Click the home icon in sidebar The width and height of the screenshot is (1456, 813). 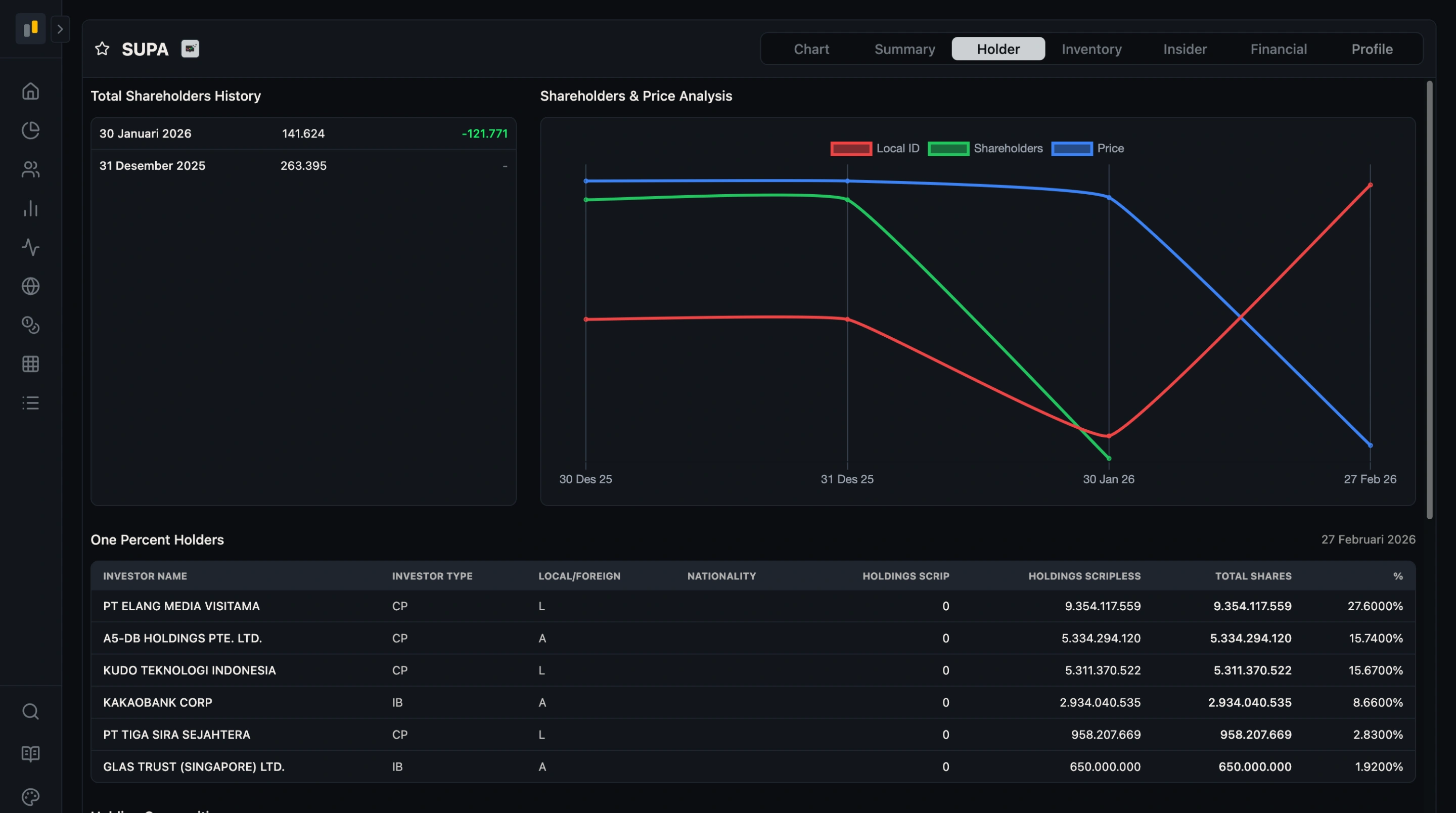click(30, 91)
